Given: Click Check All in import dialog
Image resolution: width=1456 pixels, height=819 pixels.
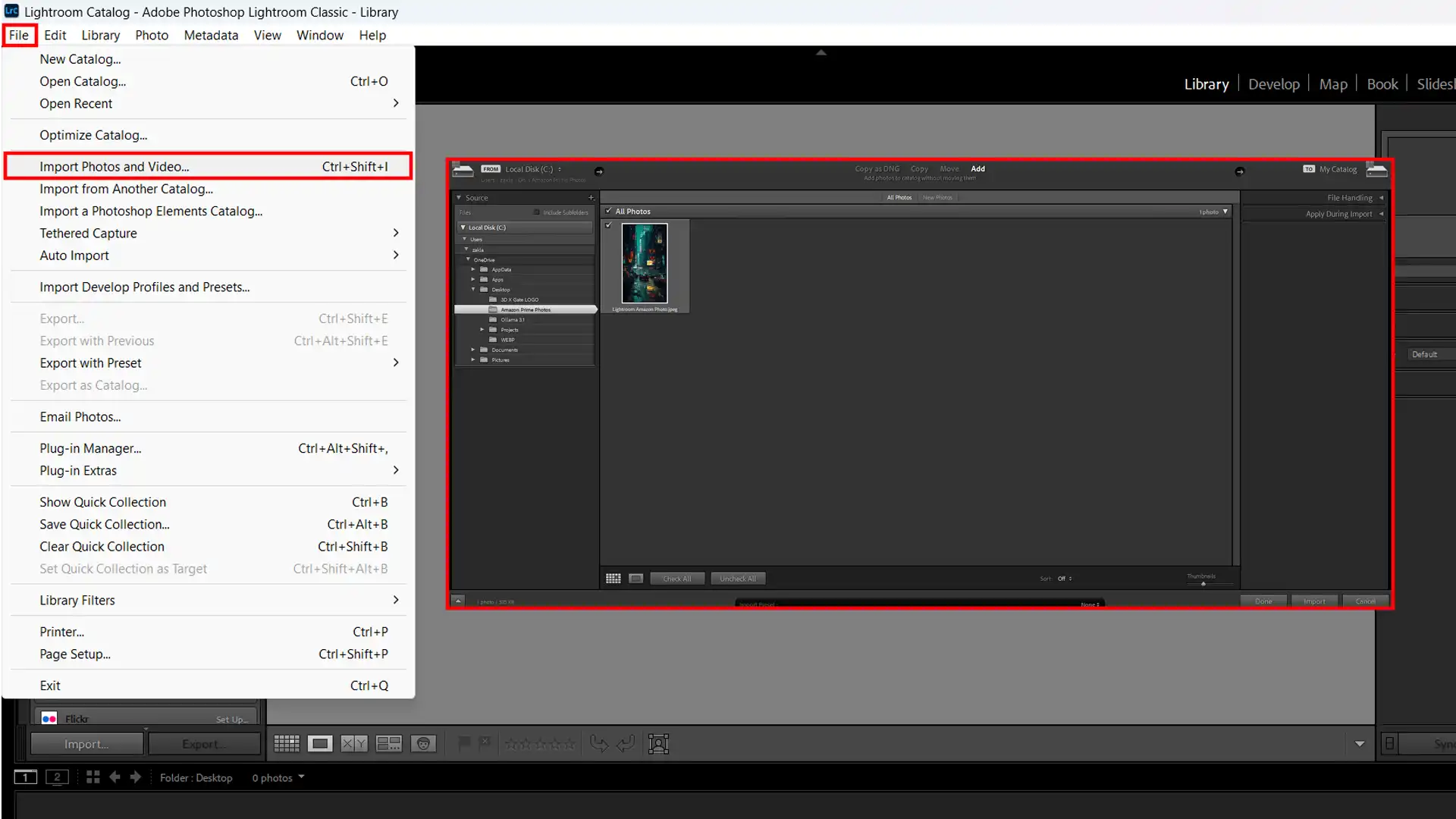Looking at the screenshot, I should tap(677, 579).
